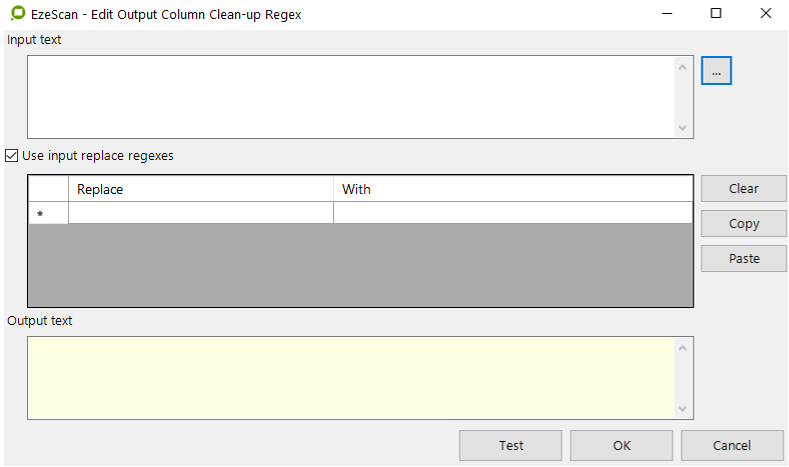789x467 pixels.
Task: Select the With column header
Action: point(512,189)
